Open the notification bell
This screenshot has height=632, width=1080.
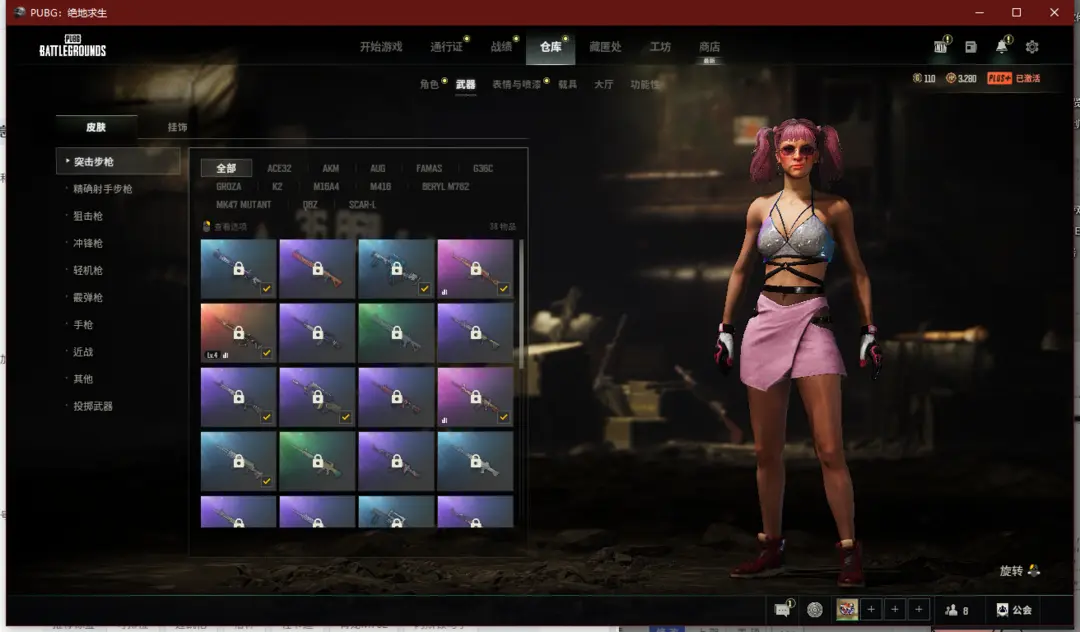[x=1002, y=46]
